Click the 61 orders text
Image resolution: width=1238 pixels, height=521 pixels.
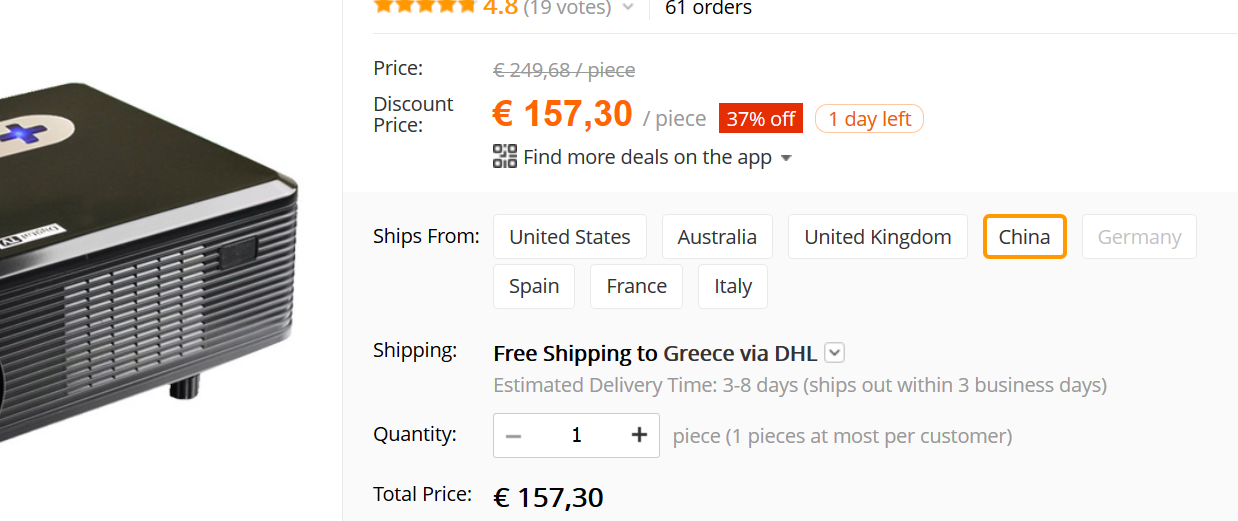point(708,8)
